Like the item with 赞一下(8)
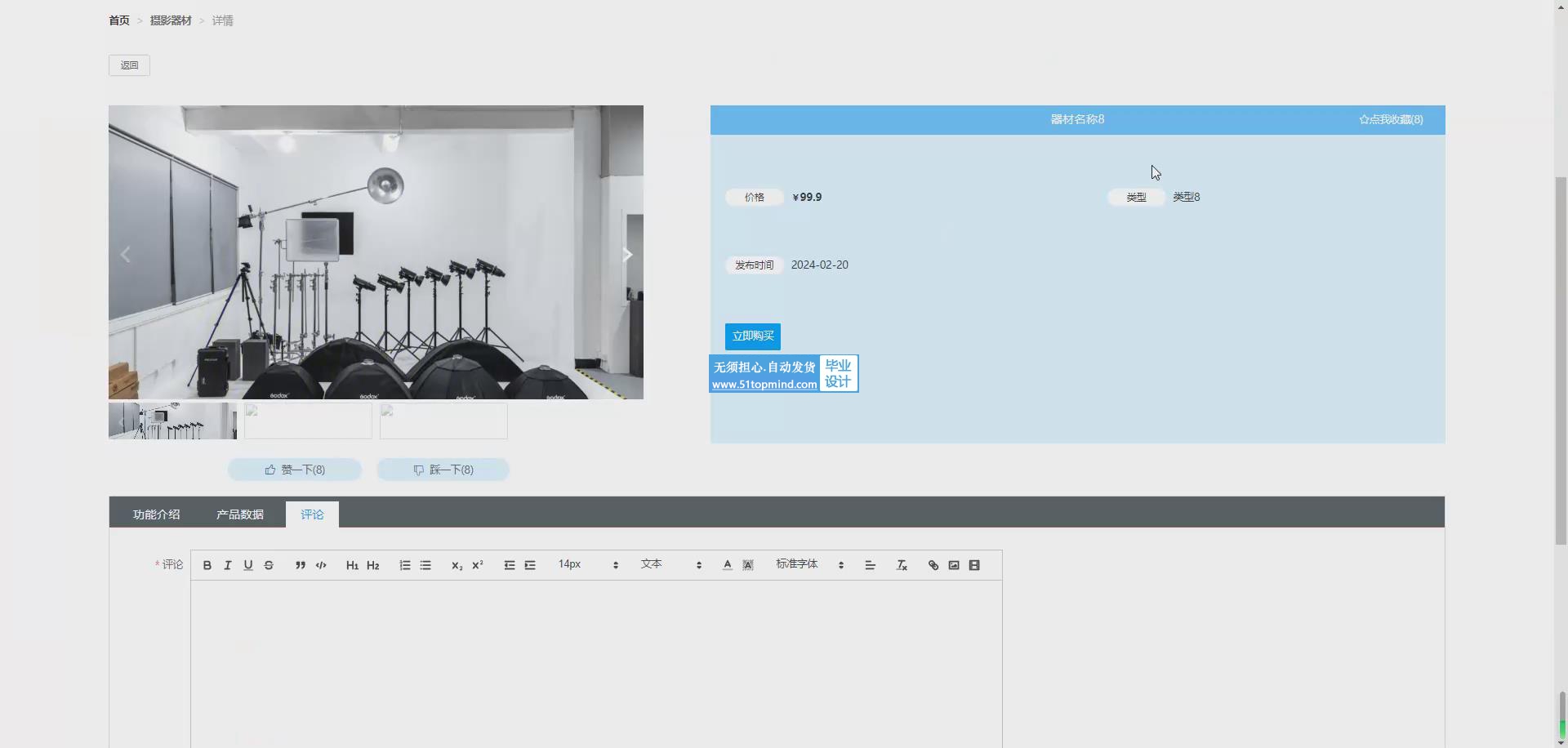 pyautogui.click(x=295, y=470)
